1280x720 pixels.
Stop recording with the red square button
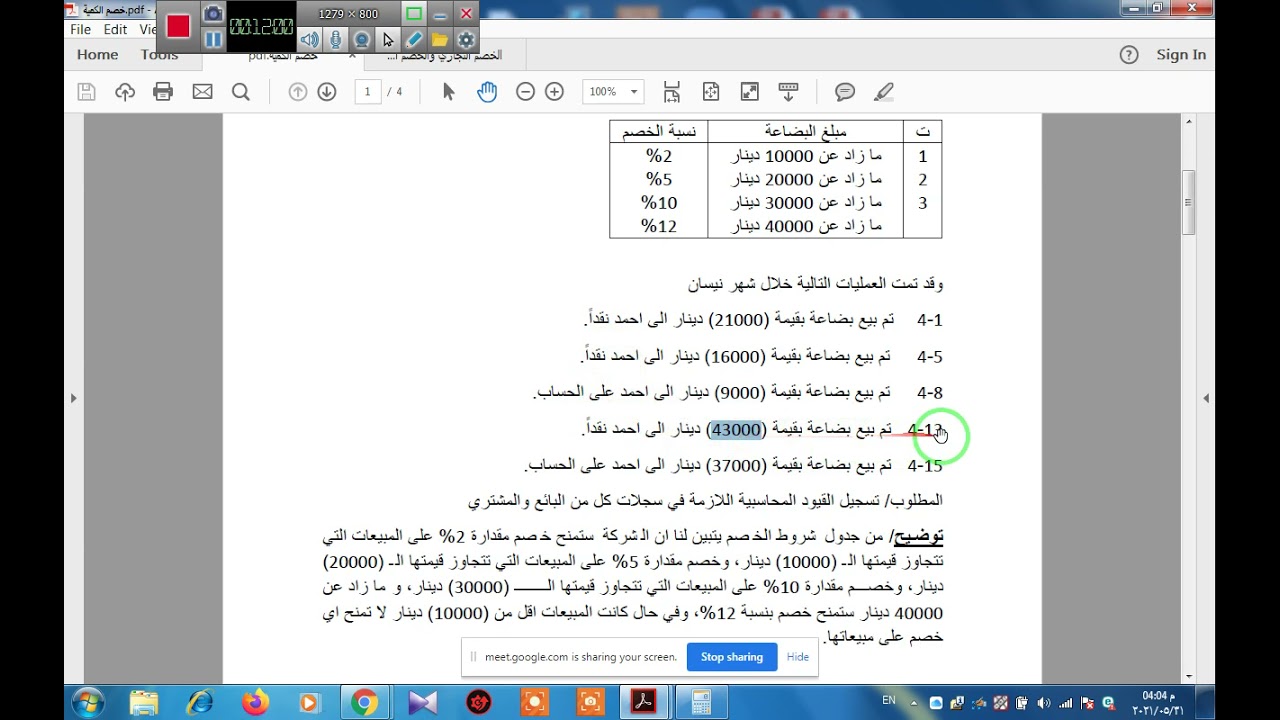178,26
